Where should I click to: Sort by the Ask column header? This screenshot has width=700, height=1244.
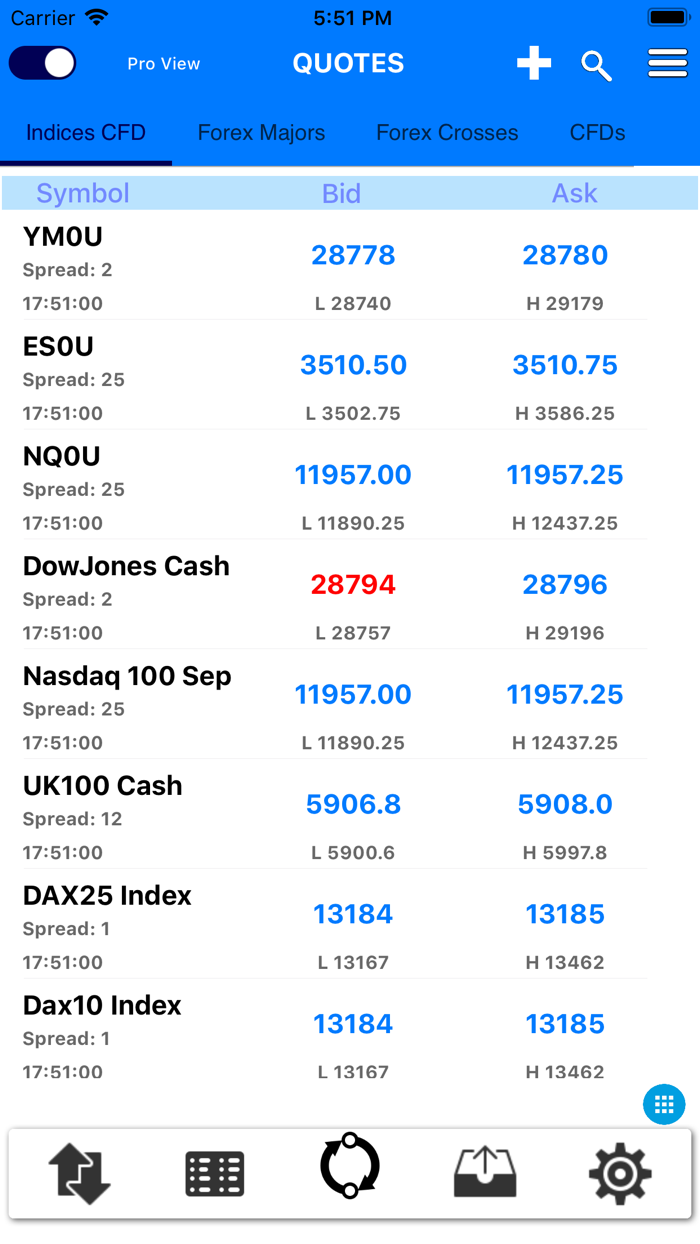click(574, 192)
